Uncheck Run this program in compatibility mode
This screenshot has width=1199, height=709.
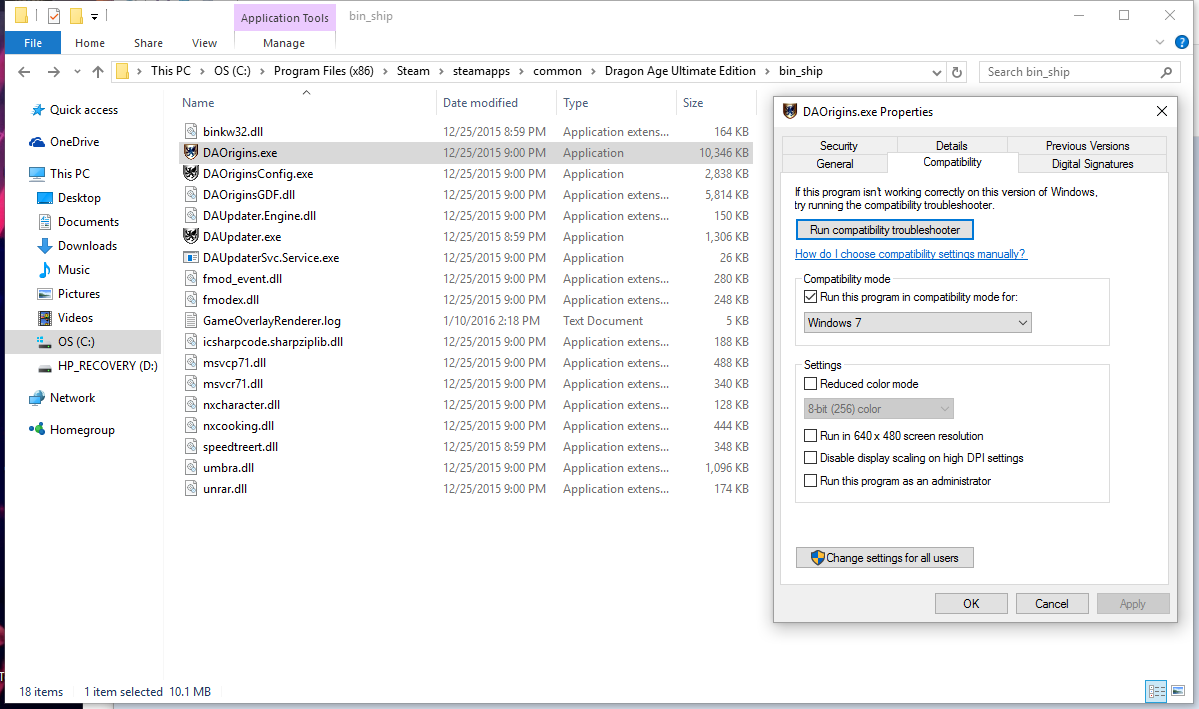pyautogui.click(x=811, y=297)
